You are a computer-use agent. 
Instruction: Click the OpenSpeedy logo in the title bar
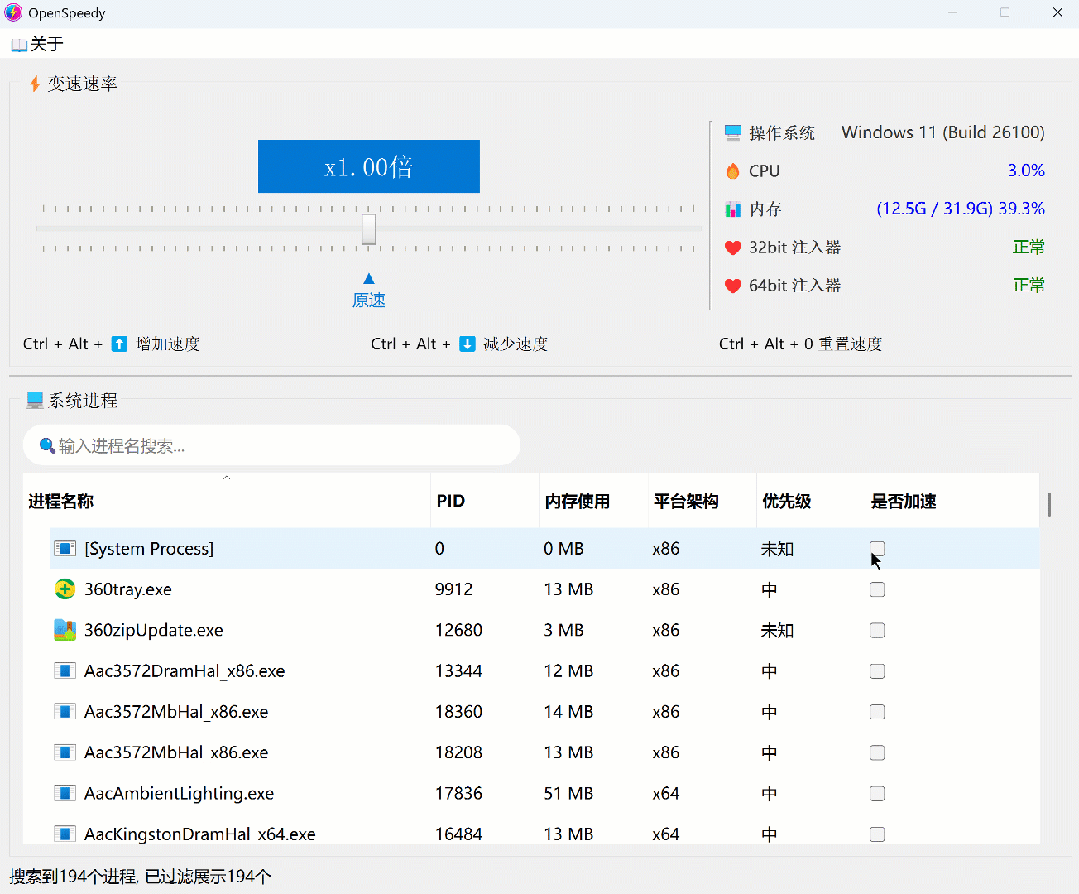click(13, 12)
